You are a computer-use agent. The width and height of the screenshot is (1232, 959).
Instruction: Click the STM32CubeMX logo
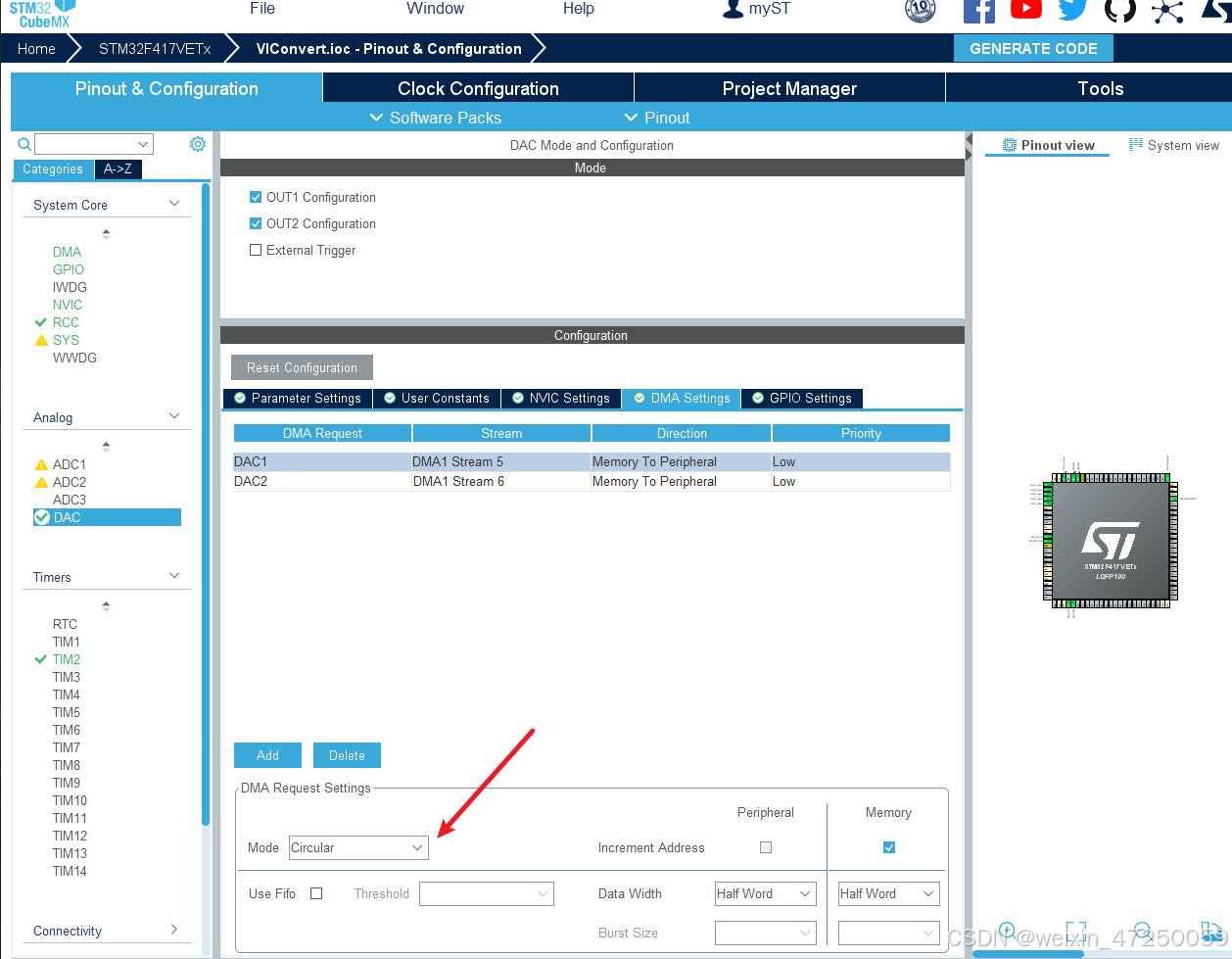pos(41,13)
